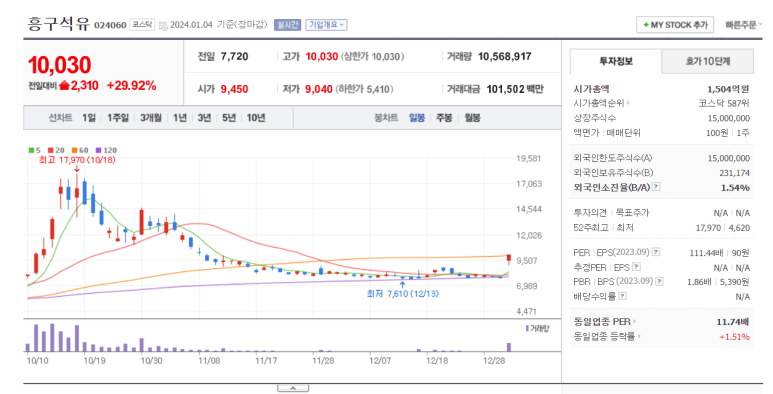Click the green 5-day moving average legend
The height and width of the screenshot is (394, 773).
[35, 150]
